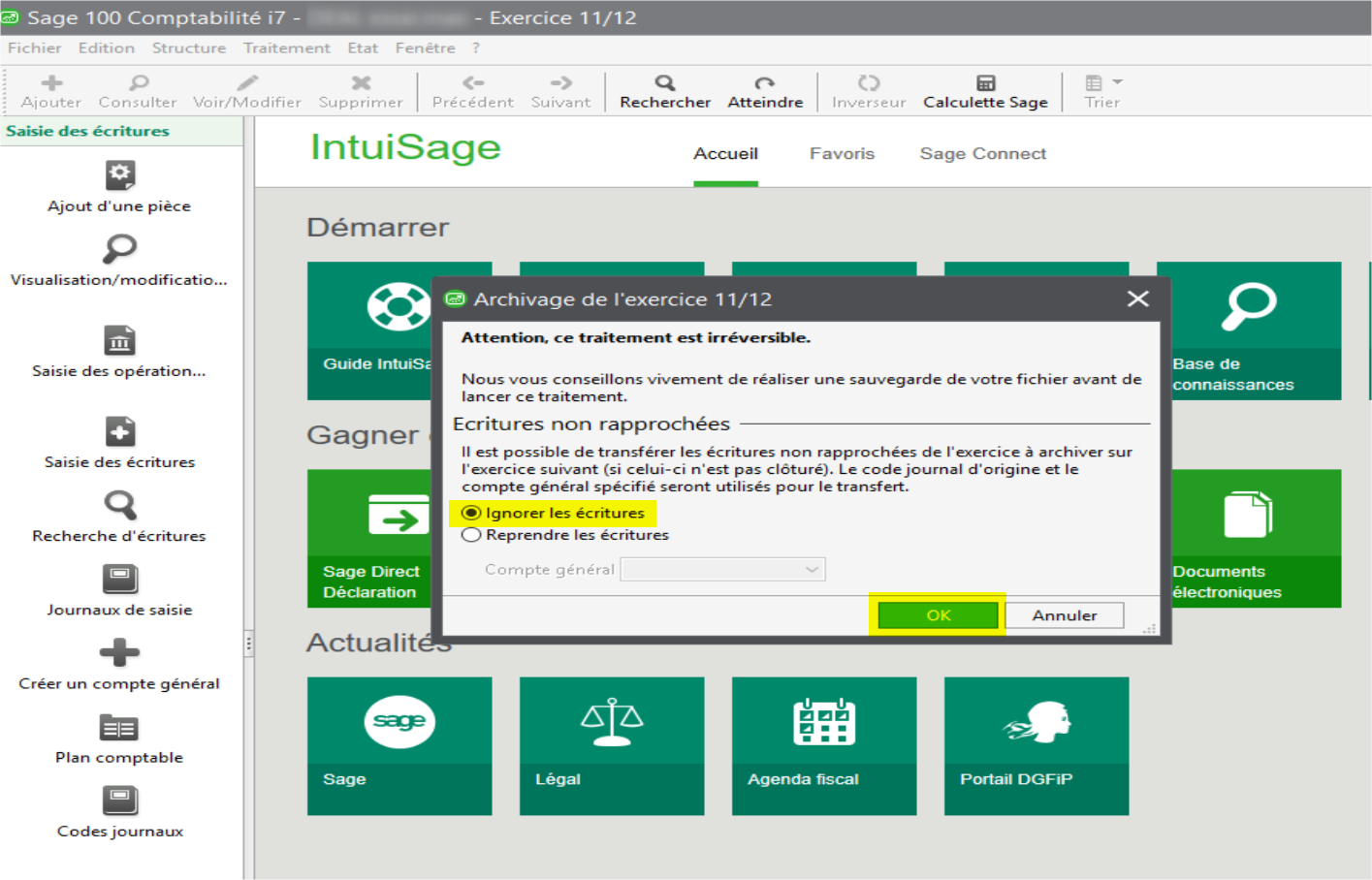Switch to the Sage Connect tab
Screen dimensions: 1372x880
click(x=982, y=153)
